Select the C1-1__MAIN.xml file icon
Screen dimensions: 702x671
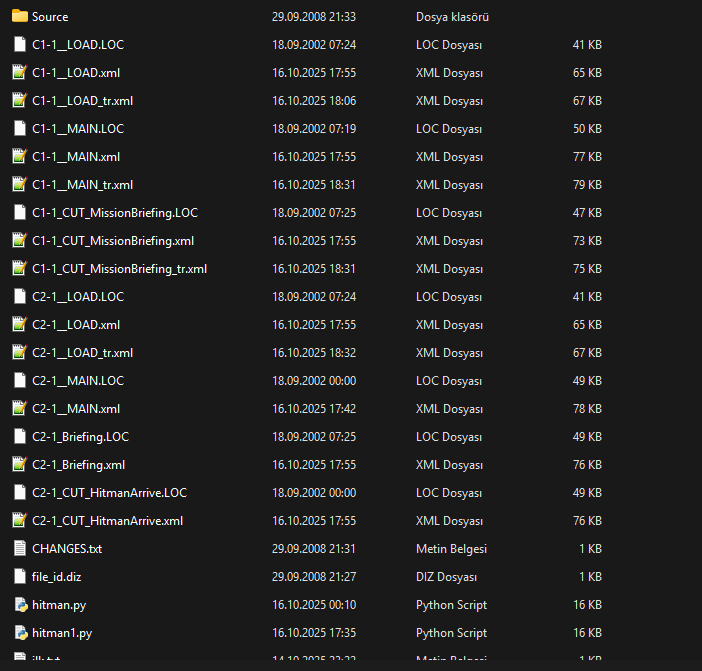click(20, 156)
